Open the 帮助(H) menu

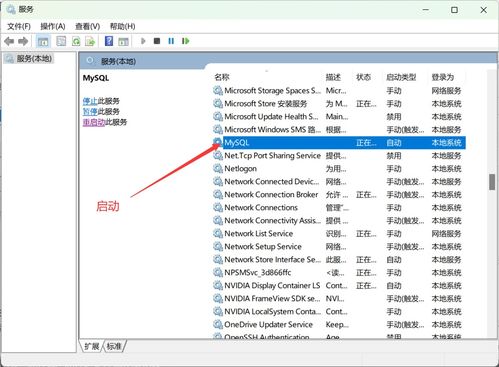[x=123, y=26]
